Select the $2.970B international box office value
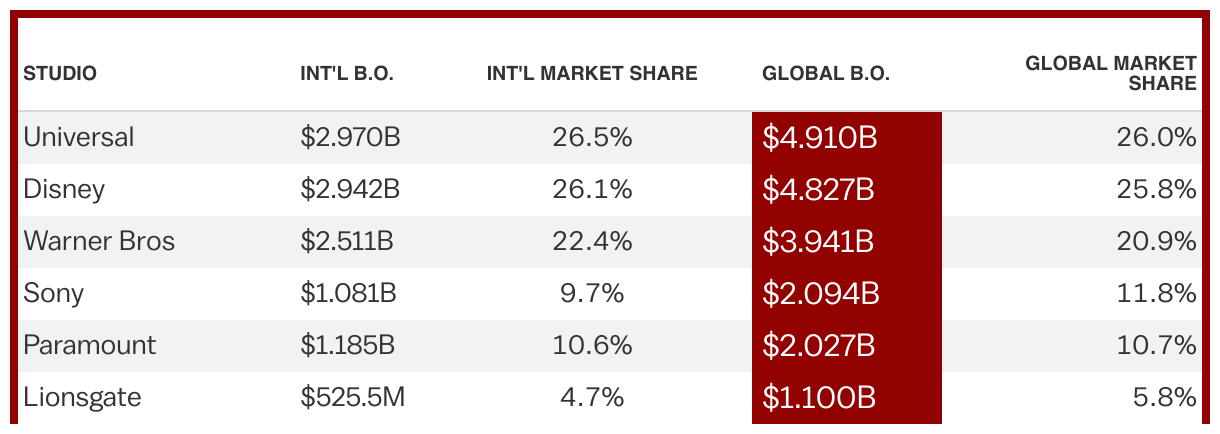This screenshot has height=434, width=1220. (x=350, y=137)
